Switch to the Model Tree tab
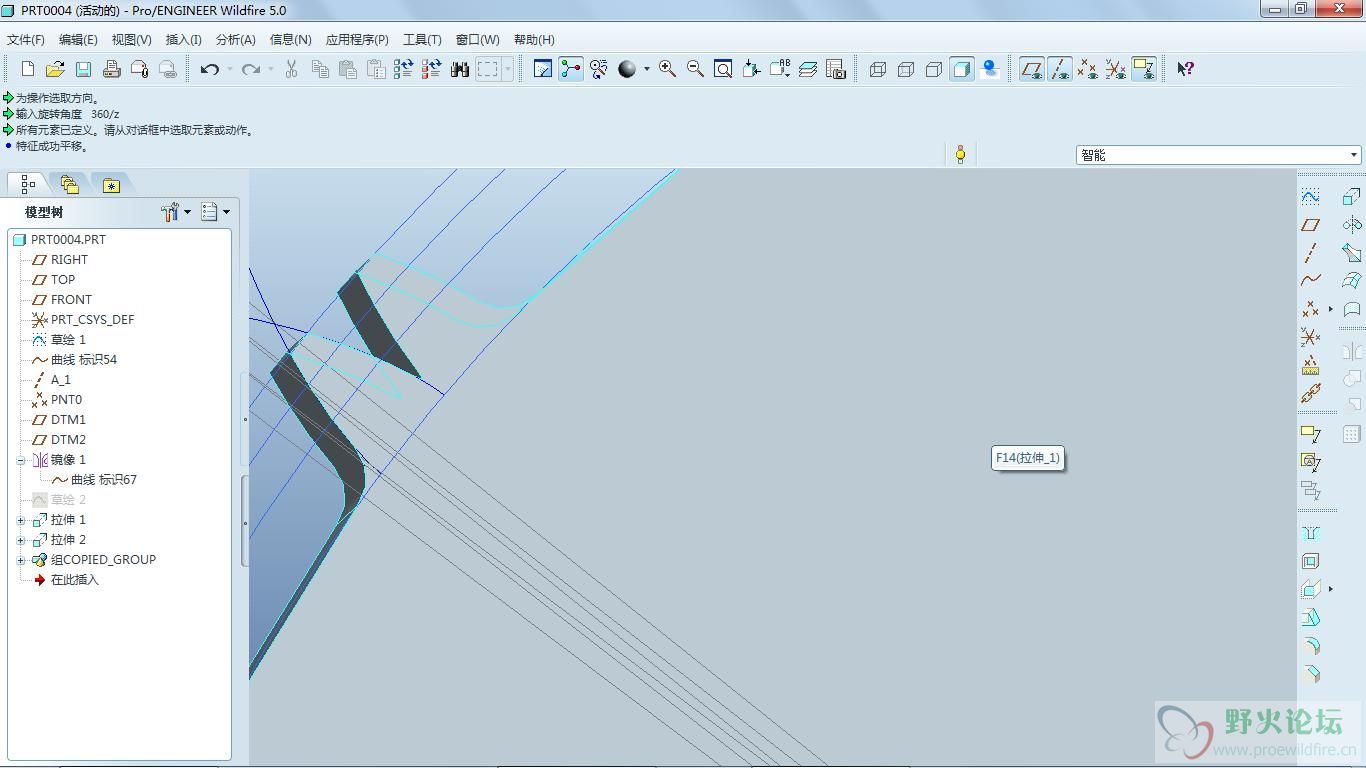Viewport: 1366px width, 768px height. [27, 184]
